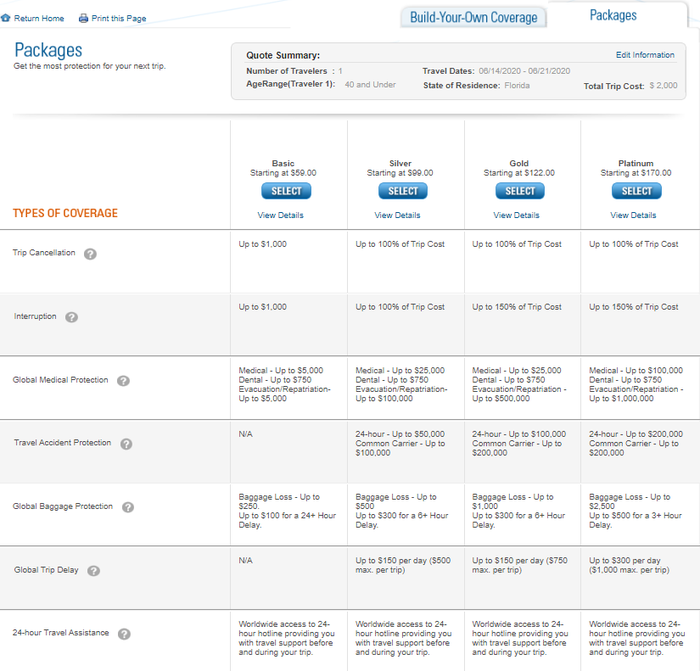Click the Return Home link text
Screen dimensions: 700x671
coord(39,18)
